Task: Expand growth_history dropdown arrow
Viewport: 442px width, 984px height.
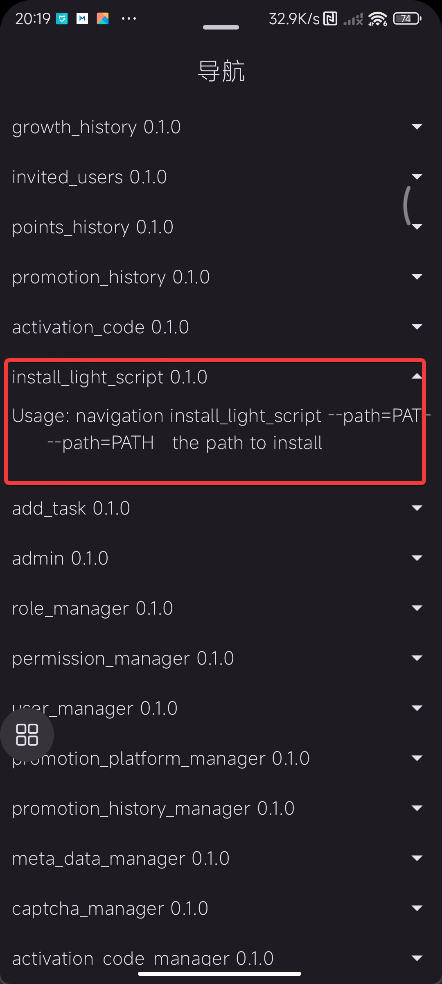Action: (417, 127)
